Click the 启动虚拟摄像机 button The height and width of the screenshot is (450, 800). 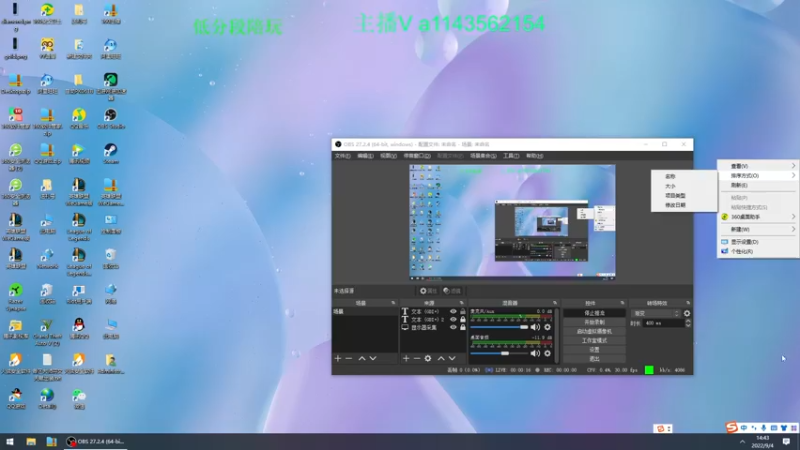coord(594,331)
